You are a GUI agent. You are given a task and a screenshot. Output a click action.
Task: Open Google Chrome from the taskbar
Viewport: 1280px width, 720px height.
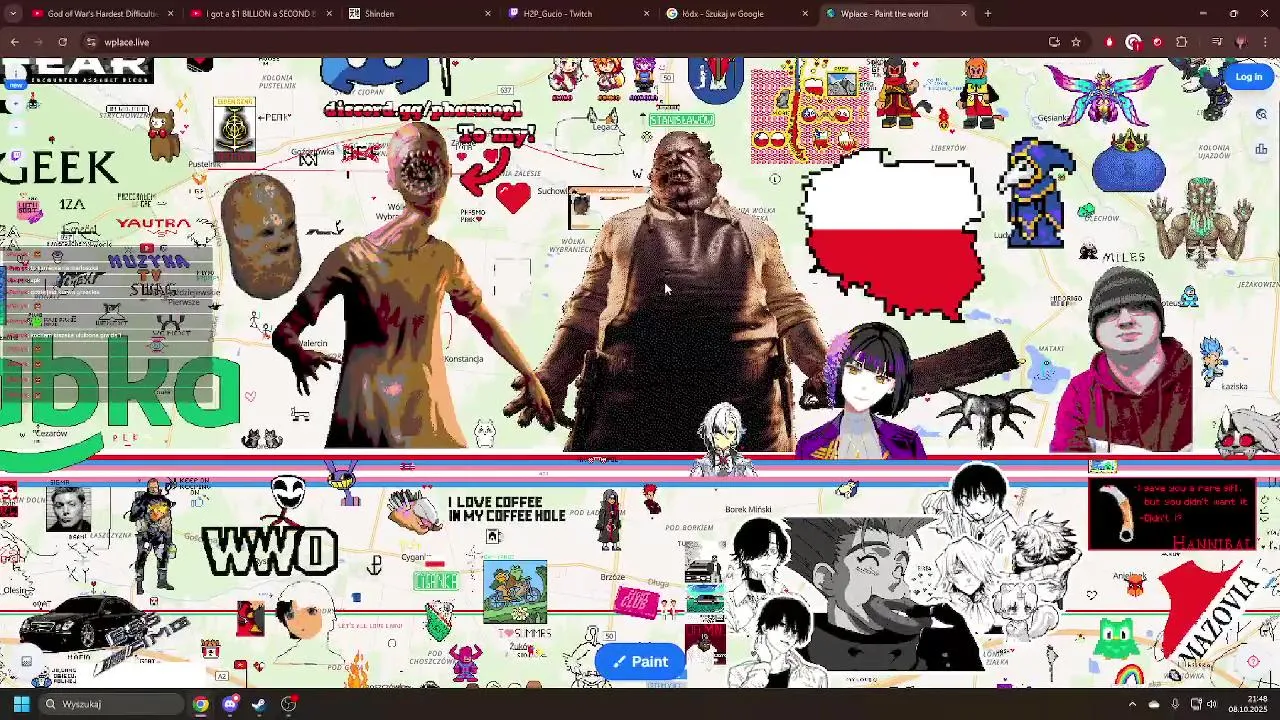pyautogui.click(x=201, y=704)
